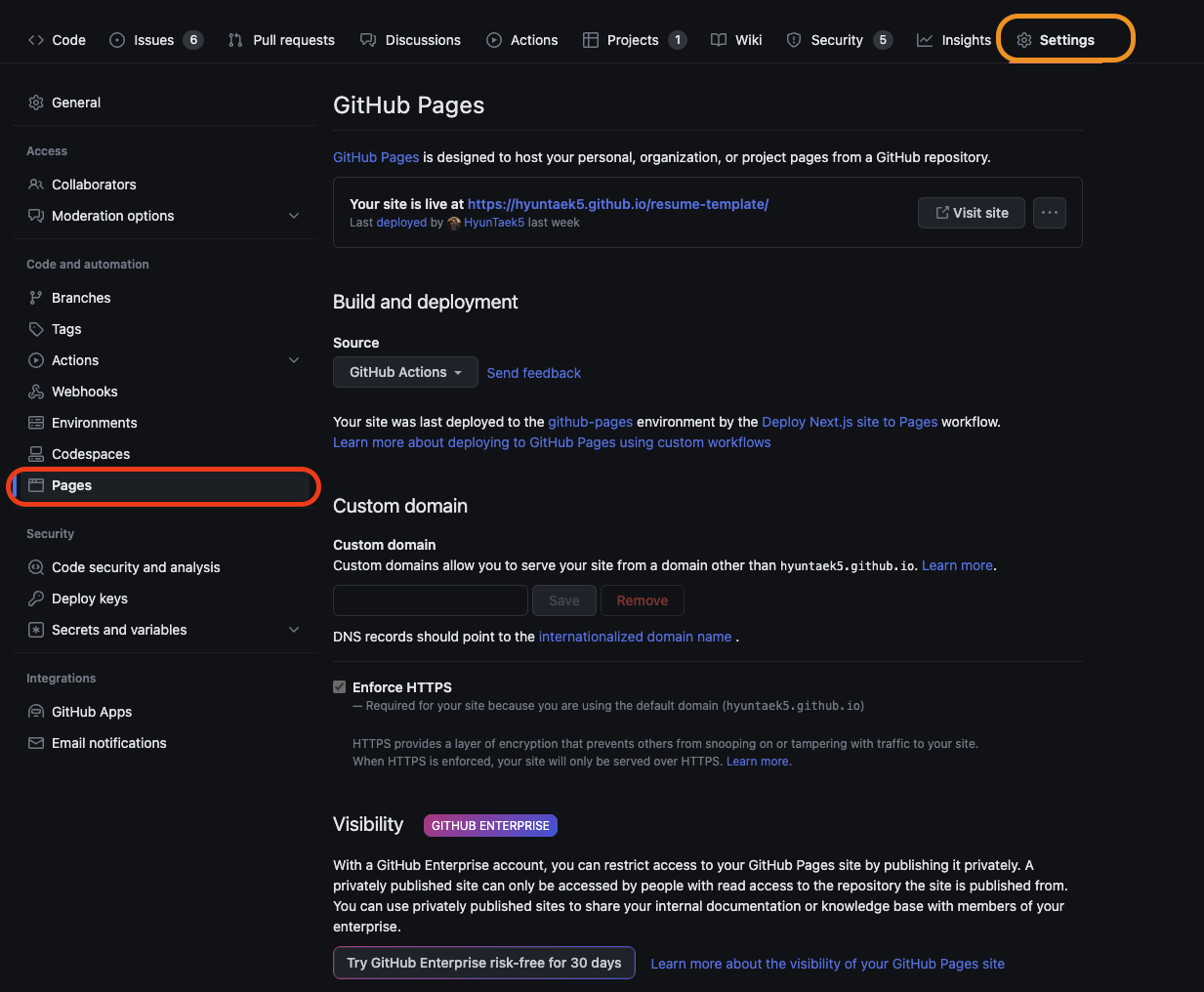Click the Pull requests branch icon
Image resolution: width=1204 pixels, height=992 pixels.
pos(235,40)
